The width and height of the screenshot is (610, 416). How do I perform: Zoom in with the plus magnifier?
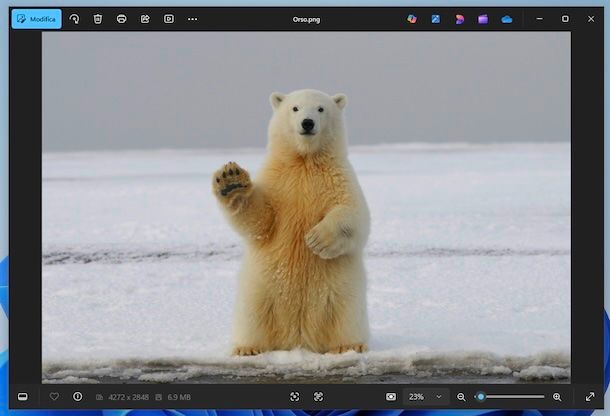pos(557,397)
